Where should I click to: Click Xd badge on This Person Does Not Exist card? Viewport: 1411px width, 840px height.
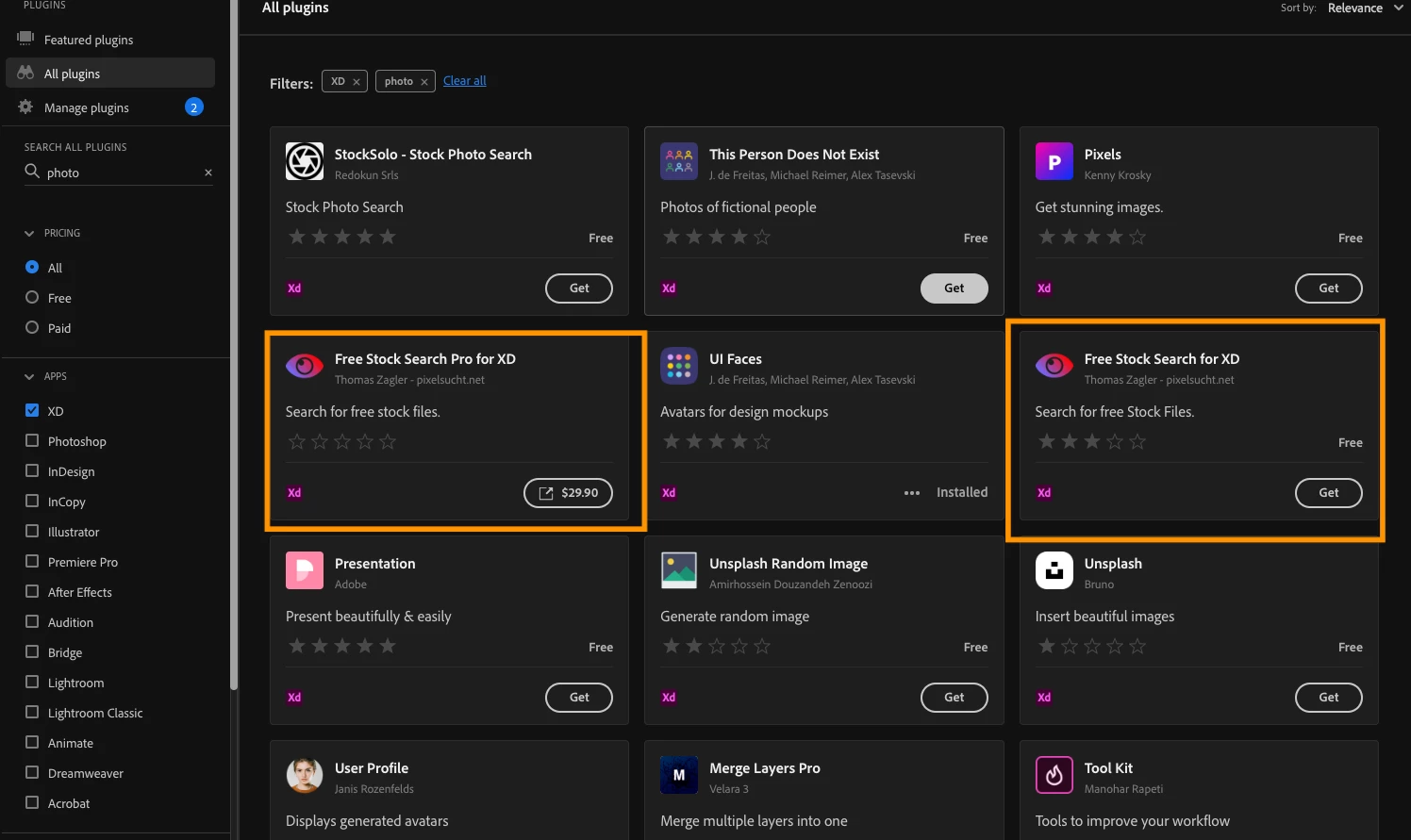[669, 288]
